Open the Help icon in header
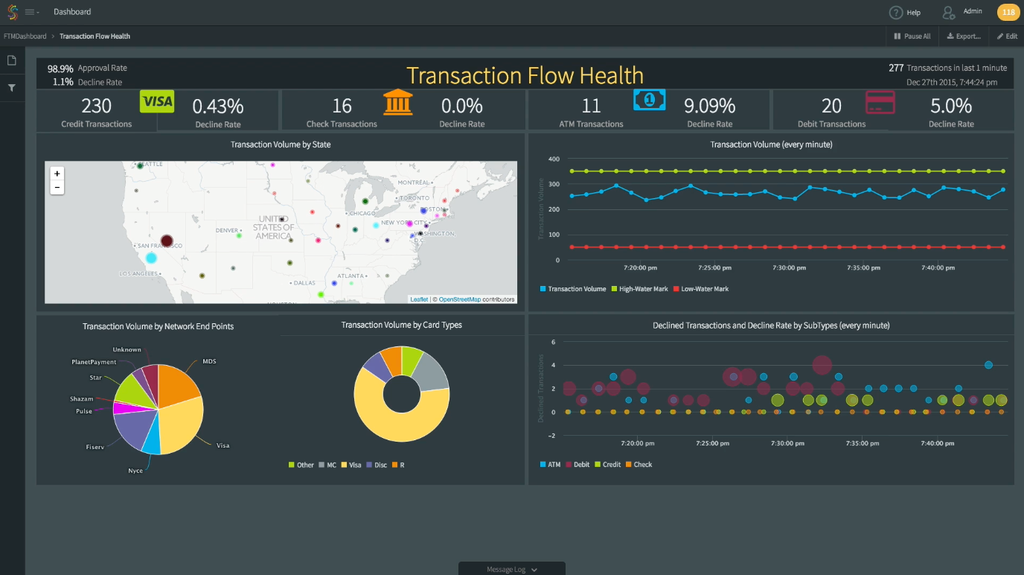Viewport: 1024px width, 575px height. [x=896, y=12]
